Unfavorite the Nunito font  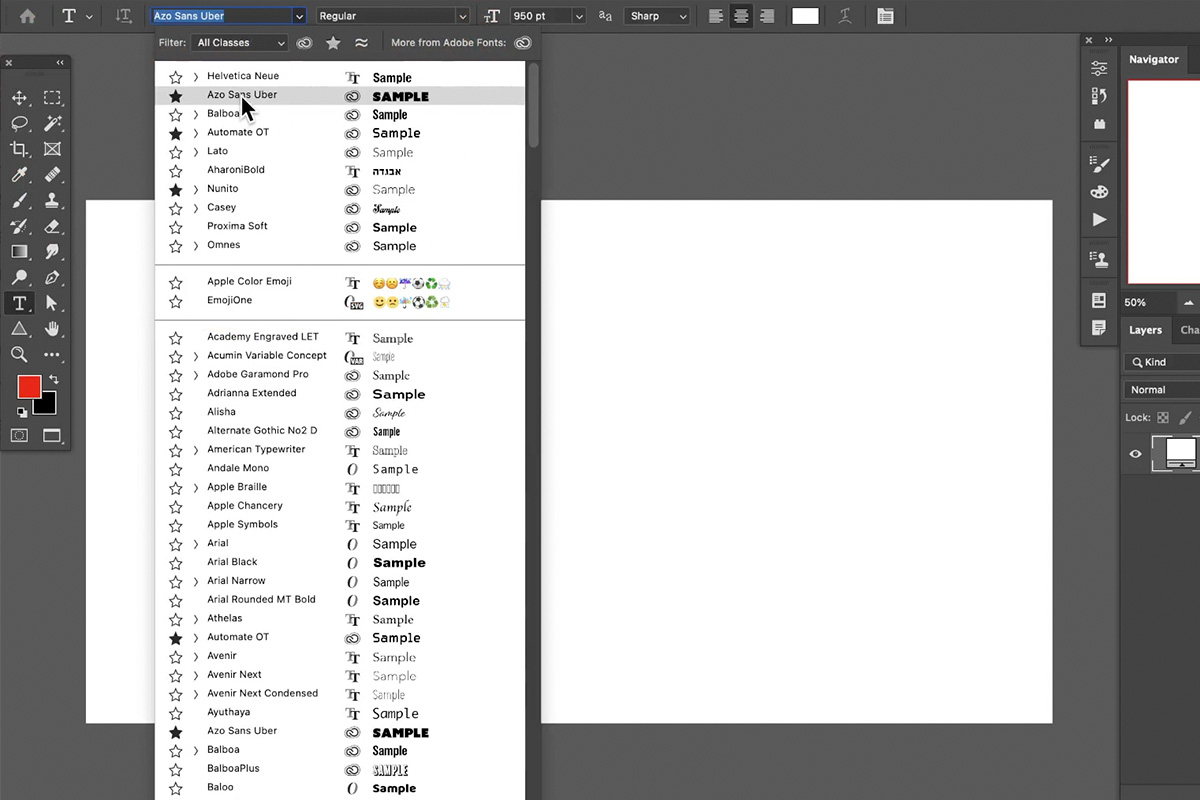click(177, 188)
